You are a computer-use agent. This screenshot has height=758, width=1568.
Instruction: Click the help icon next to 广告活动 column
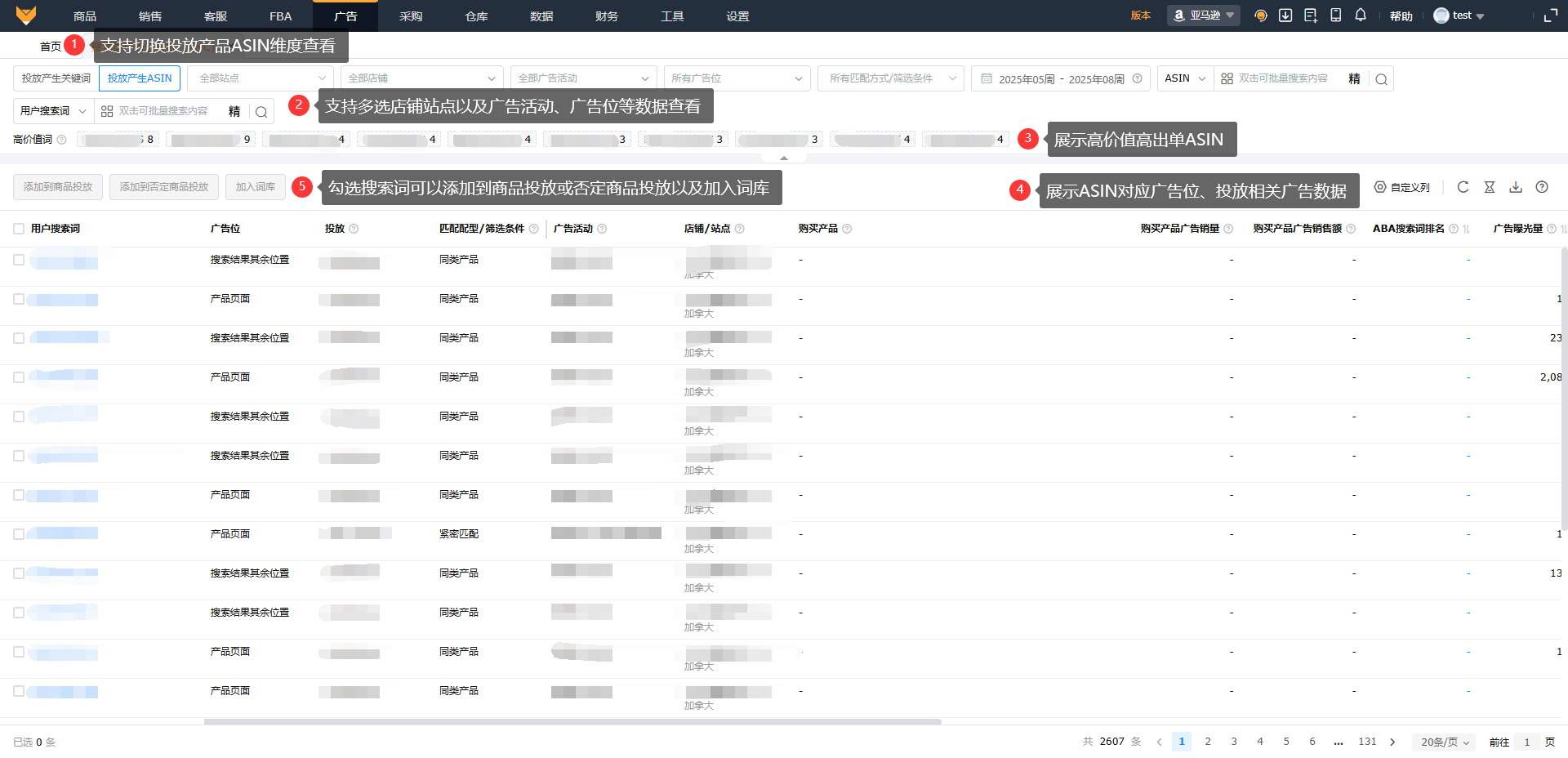pyautogui.click(x=602, y=229)
